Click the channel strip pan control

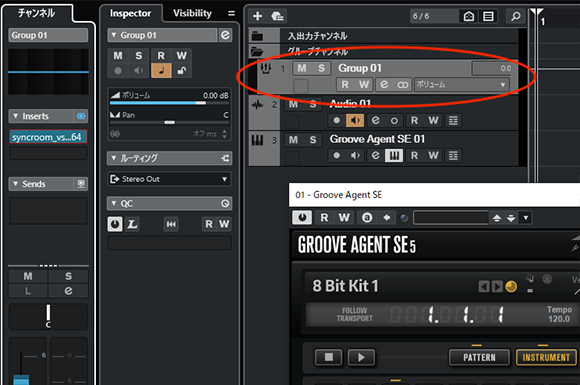click(x=48, y=317)
